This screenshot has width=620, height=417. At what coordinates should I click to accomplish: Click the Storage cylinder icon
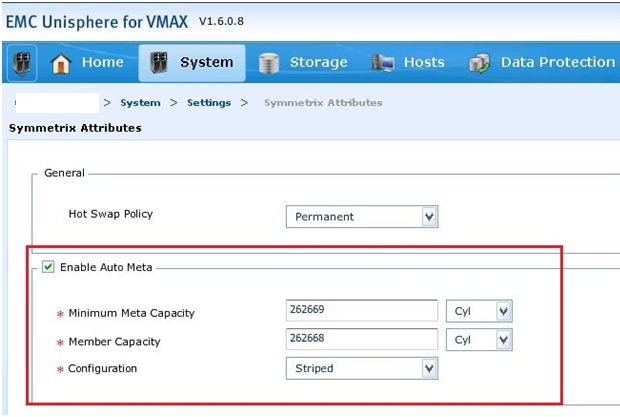268,63
